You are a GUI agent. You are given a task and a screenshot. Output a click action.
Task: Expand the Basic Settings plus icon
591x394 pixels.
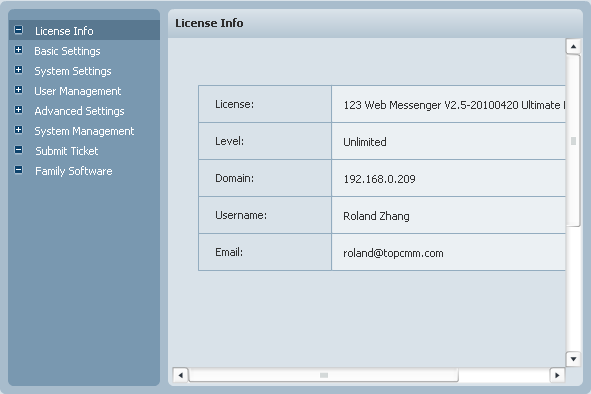click(18, 50)
